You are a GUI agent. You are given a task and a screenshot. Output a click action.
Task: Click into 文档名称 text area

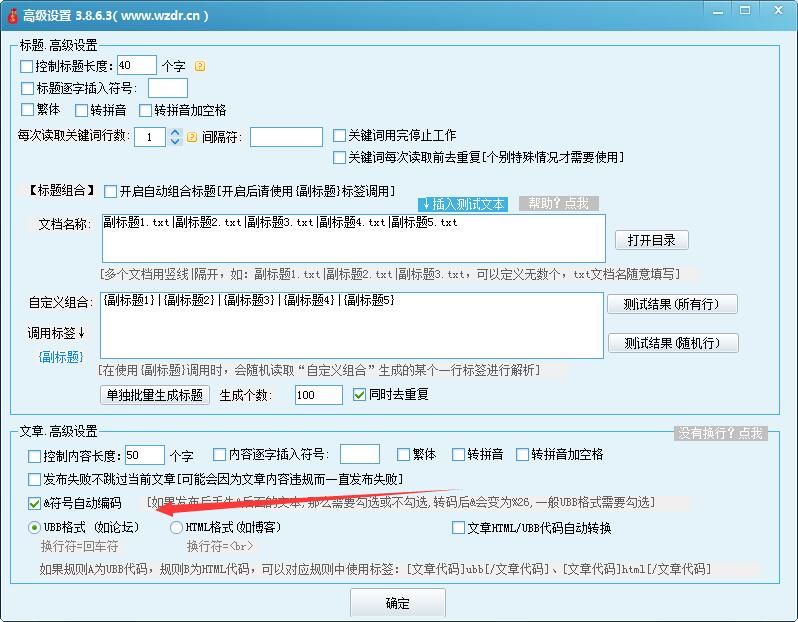[354, 238]
